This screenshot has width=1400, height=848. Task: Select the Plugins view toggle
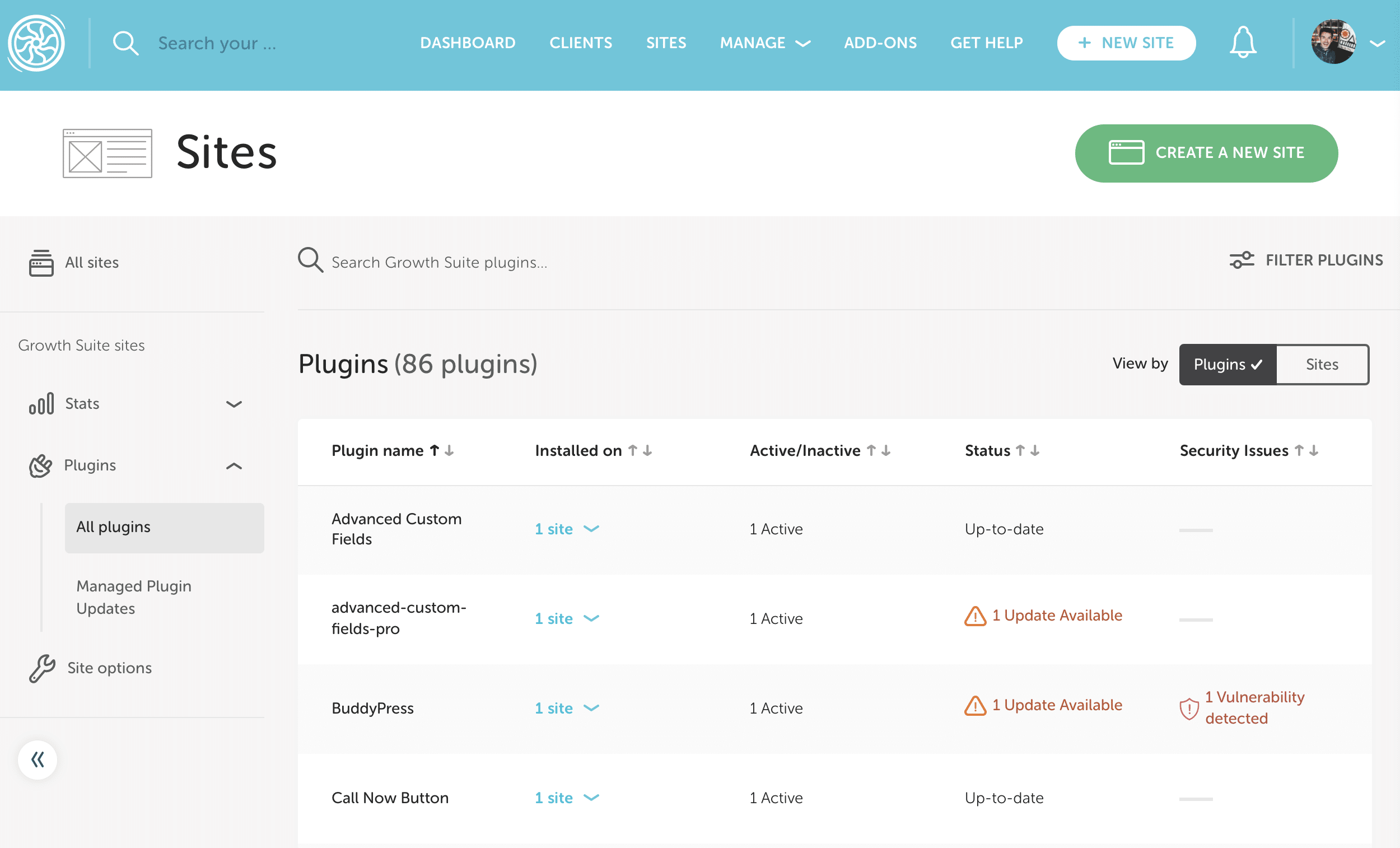(x=1228, y=364)
